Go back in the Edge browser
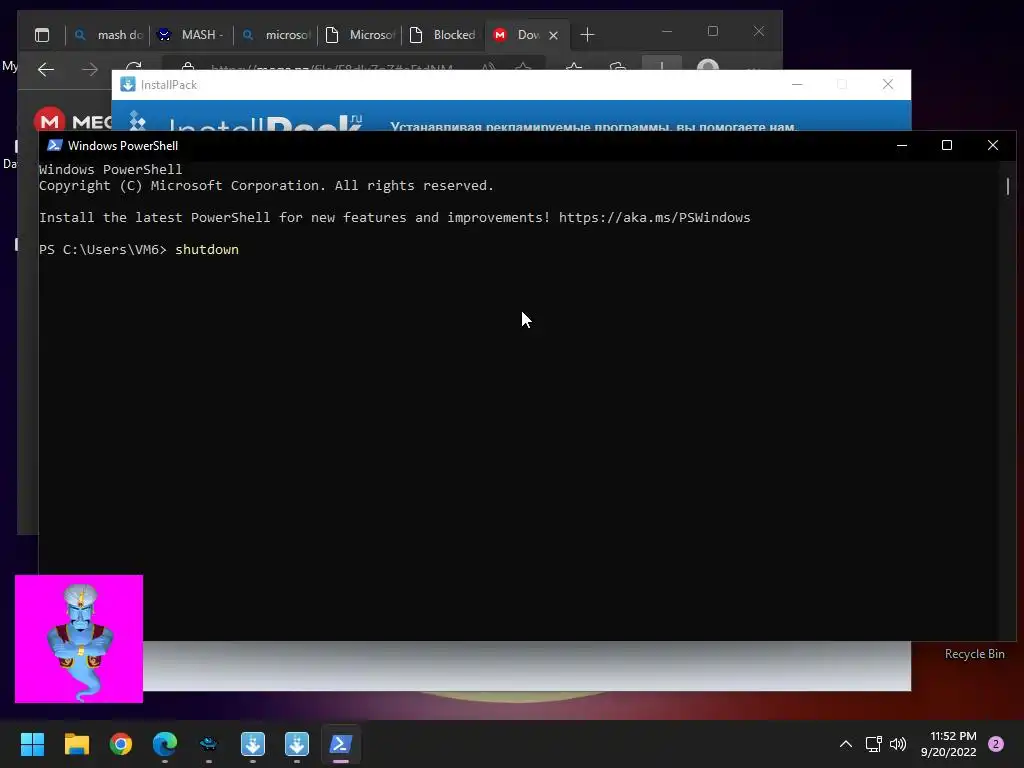Viewport: 1024px width, 768px height. pos(46,69)
